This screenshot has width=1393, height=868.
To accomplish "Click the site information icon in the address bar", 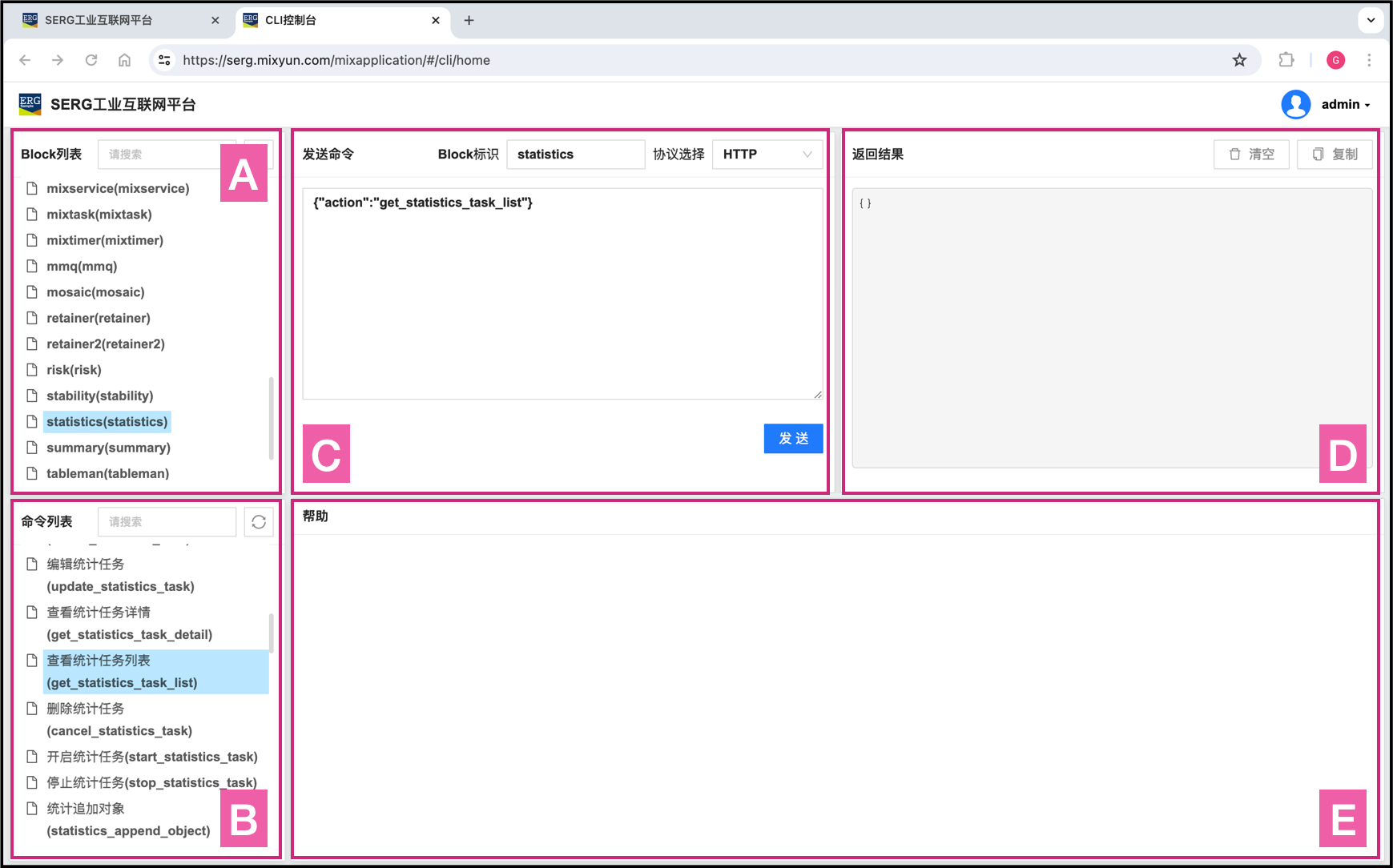I will [x=164, y=60].
